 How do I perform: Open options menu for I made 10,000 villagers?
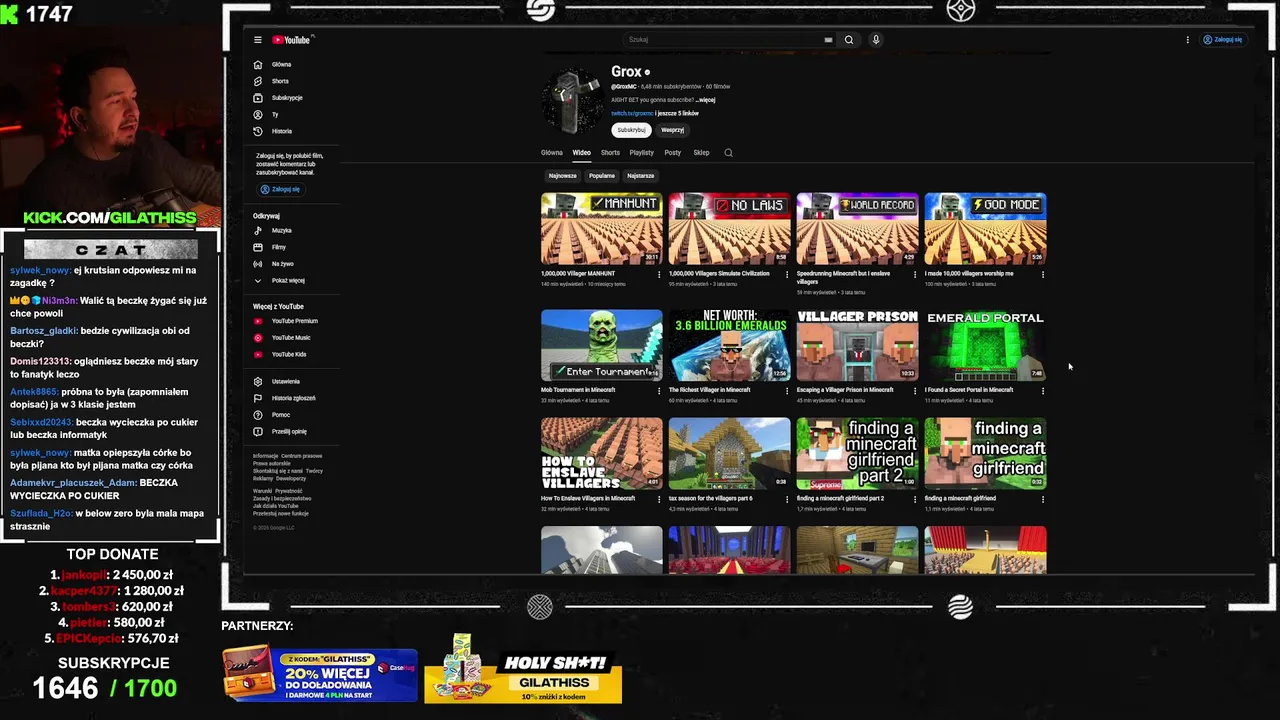(1043, 274)
